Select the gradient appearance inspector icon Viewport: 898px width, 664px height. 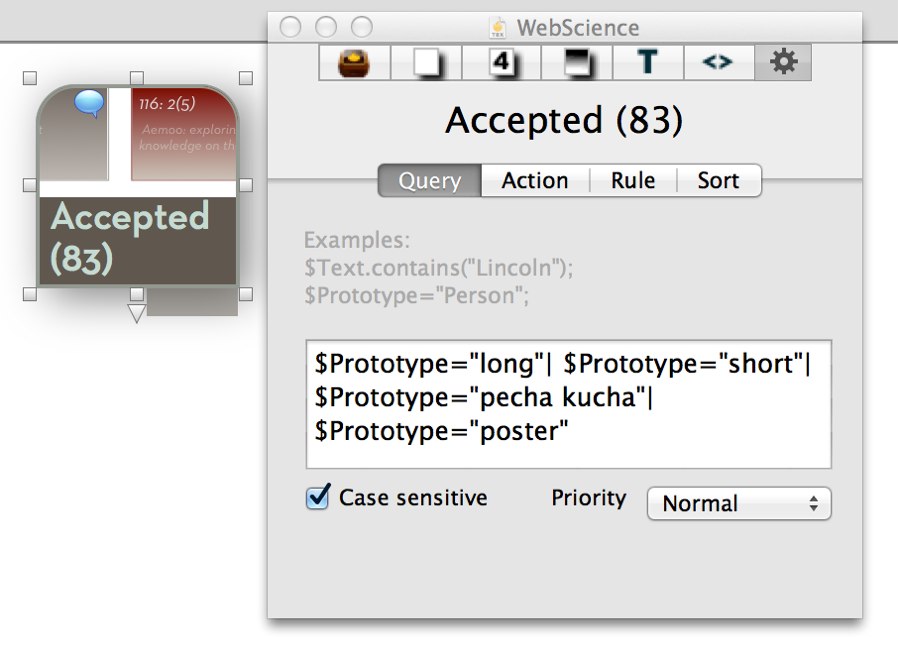pos(577,62)
